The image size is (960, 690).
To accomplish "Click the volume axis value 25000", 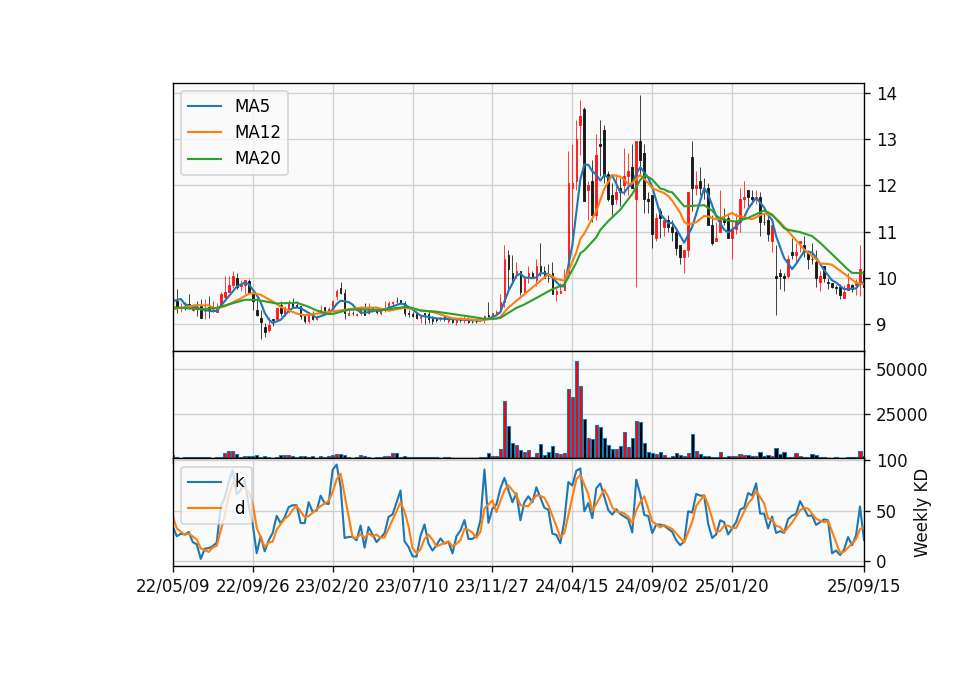I will tap(902, 415).
